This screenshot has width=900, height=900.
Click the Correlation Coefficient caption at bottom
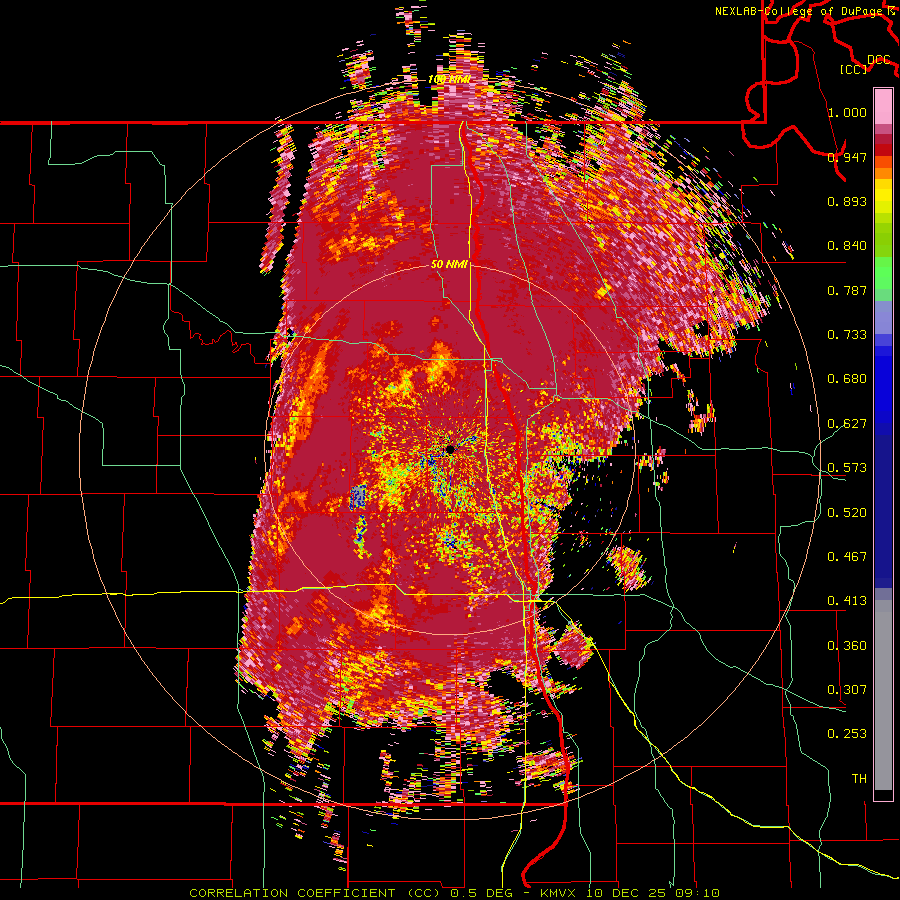(x=454, y=893)
